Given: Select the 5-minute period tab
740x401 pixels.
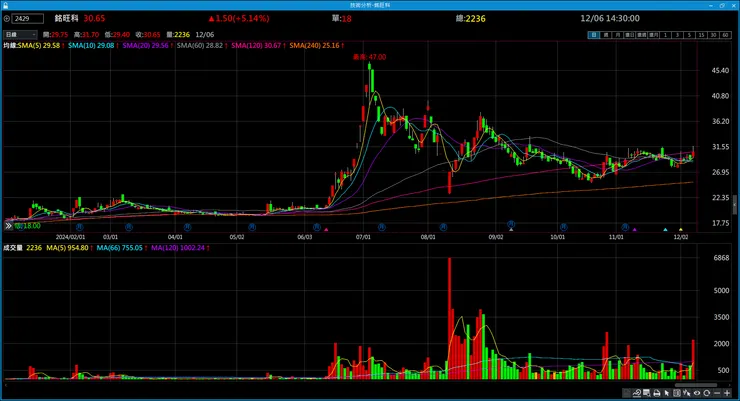Looking at the screenshot, I should pyautogui.click(x=689, y=35).
